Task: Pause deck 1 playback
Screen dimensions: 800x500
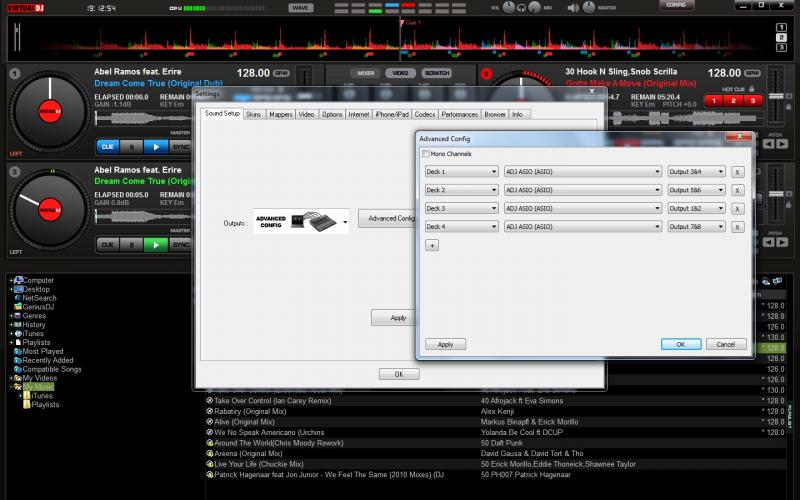Action: [x=132, y=147]
